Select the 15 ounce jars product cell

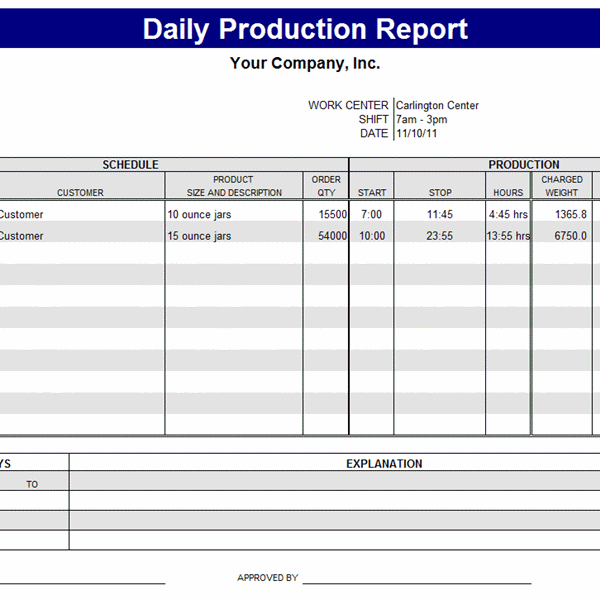coord(233,236)
